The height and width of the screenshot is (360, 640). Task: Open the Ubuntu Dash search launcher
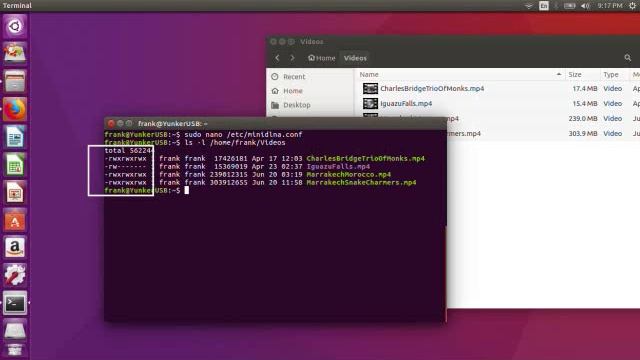(x=15, y=26)
